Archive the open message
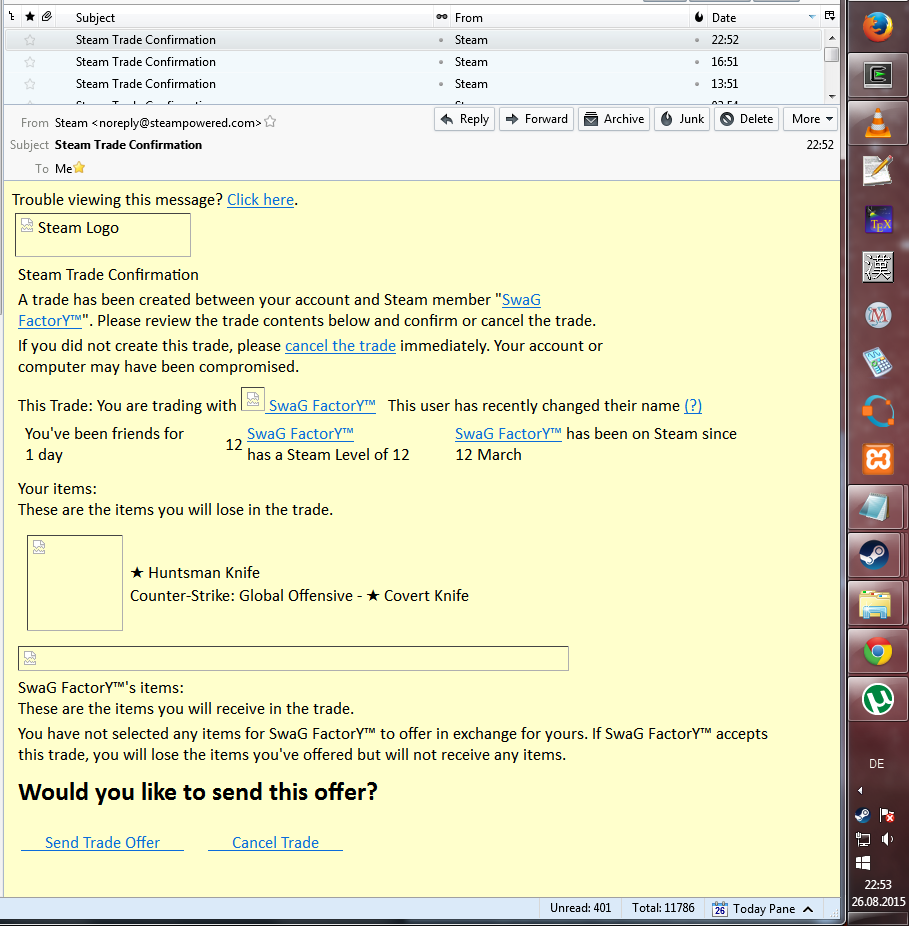This screenshot has width=909, height=926. coord(614,119)
